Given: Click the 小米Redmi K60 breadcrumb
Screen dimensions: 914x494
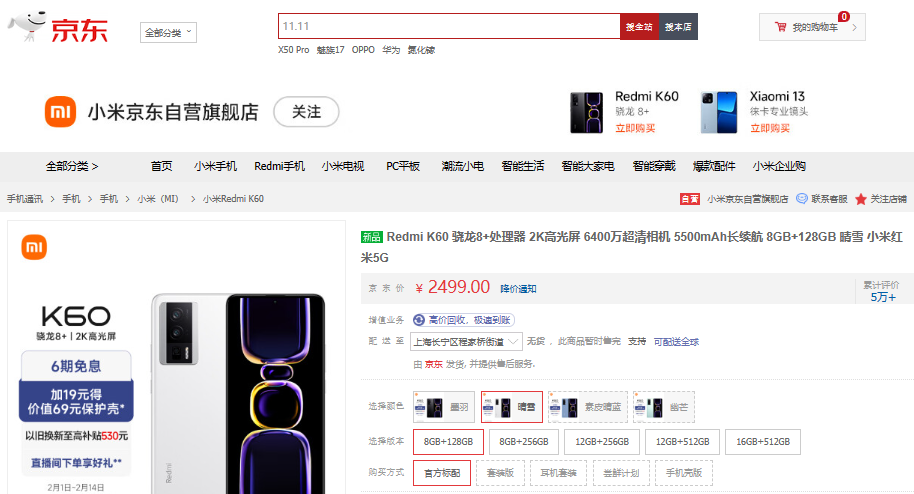Looking at the screenshot, I should coord(233,199).
